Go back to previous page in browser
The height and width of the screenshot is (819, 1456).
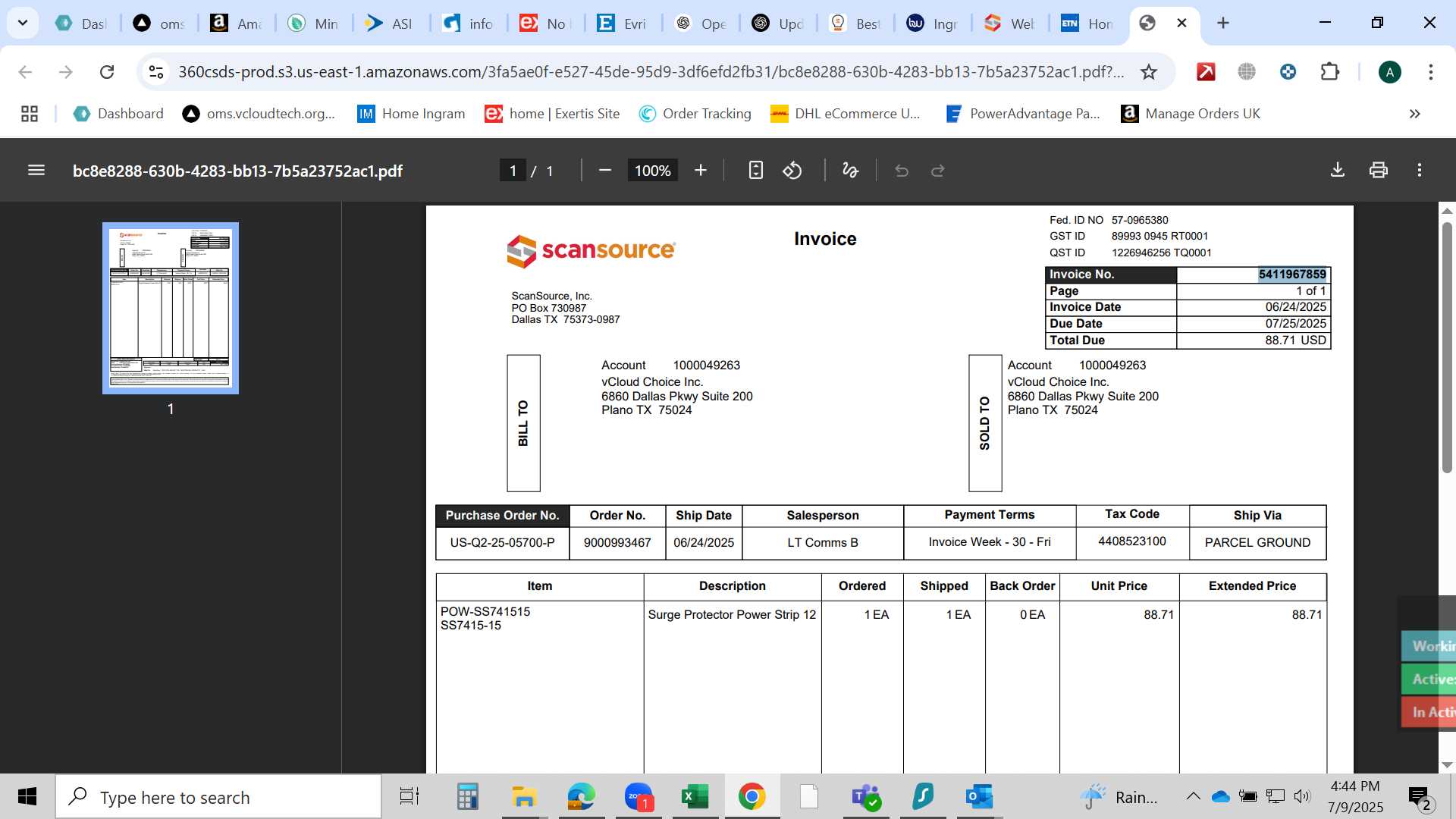click(25, 72)
